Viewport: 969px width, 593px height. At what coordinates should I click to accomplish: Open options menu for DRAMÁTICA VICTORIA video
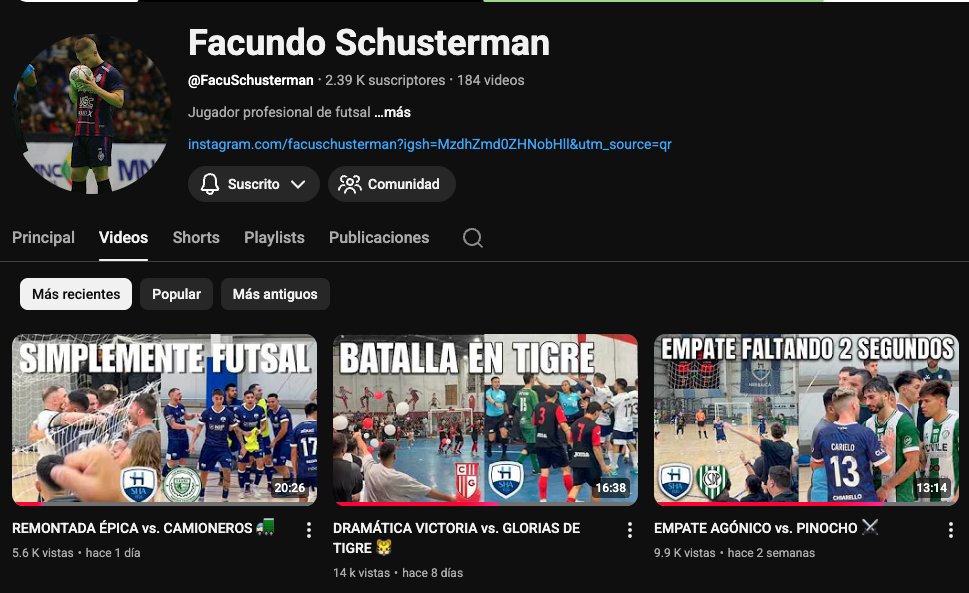click(629, 529)
